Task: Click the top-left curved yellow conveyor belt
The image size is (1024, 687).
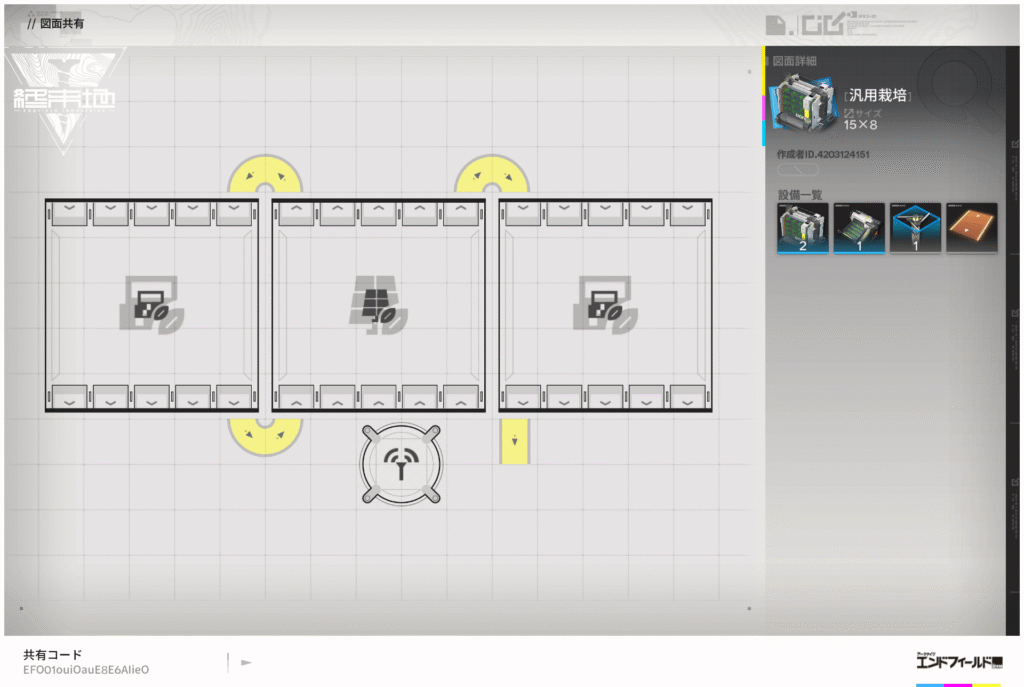Action: click(265, 174)
